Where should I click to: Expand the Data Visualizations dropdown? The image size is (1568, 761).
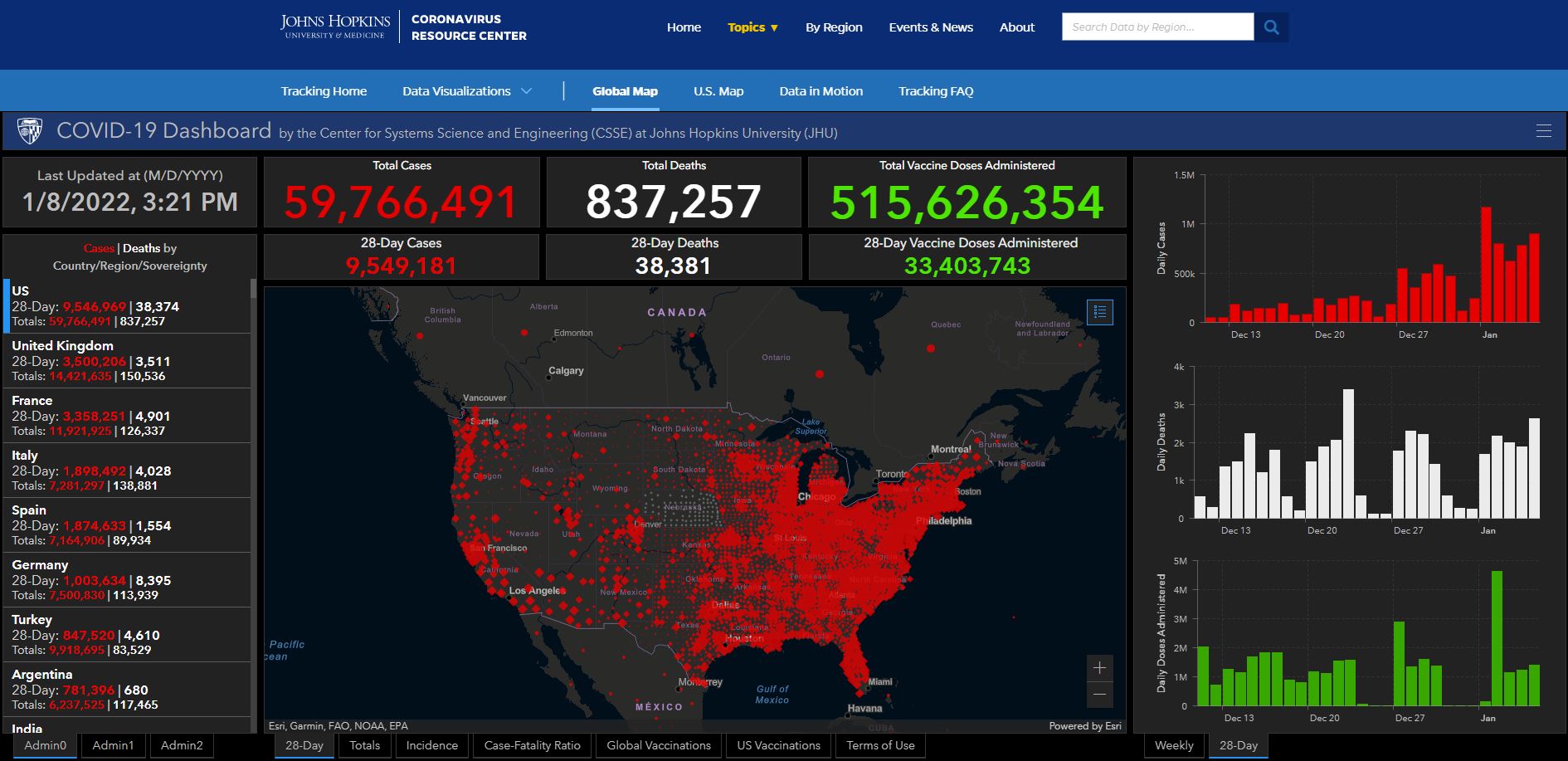(467, 91)
